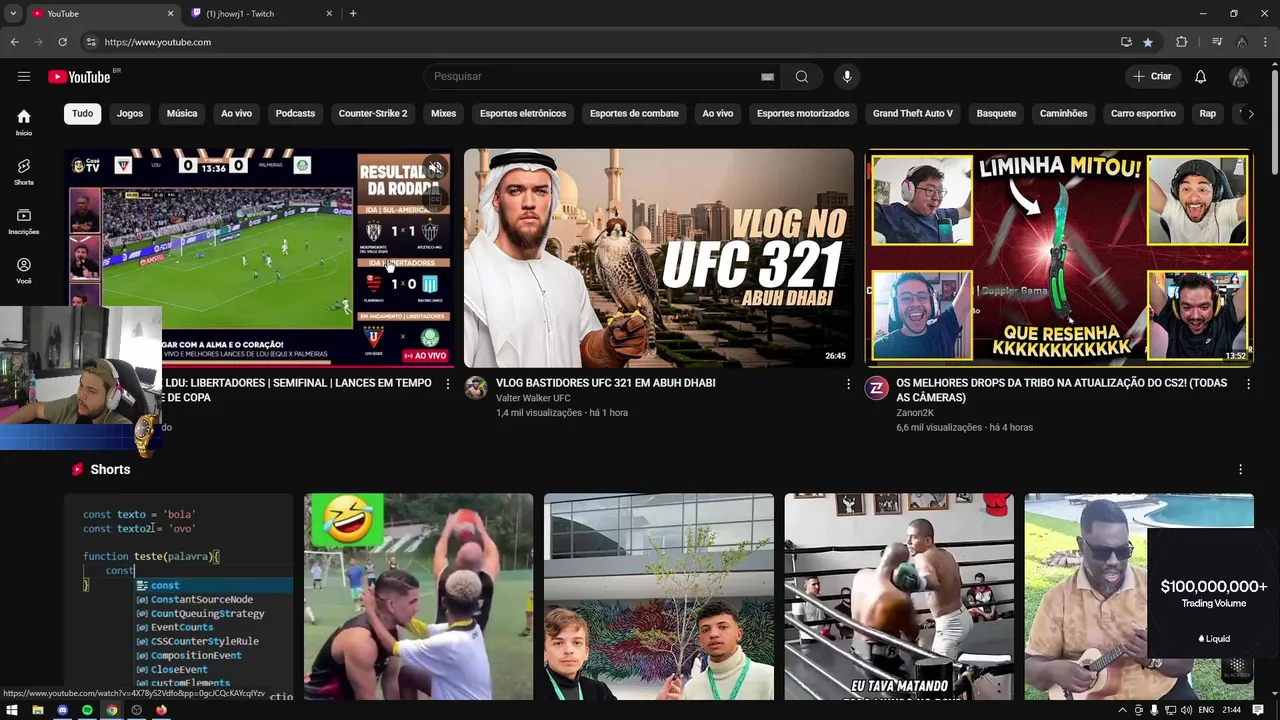Open the boxing ring Short thumbnail

[899, 596]
